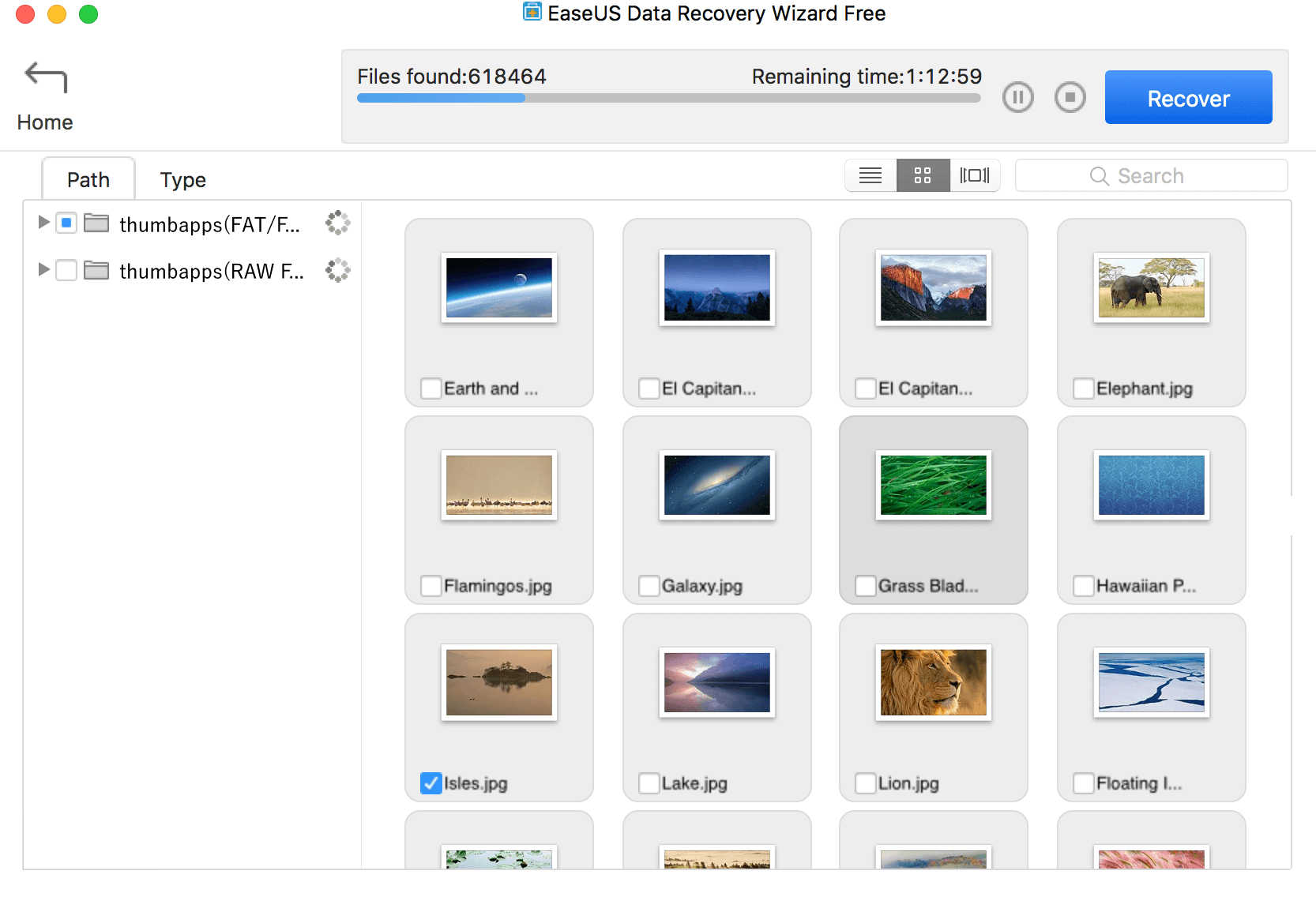Image resolution: width=1316 pixels, height=897 pixels.
Task: Click the thumbapps(FAT/F...) tree label
Action: point(209,225)
